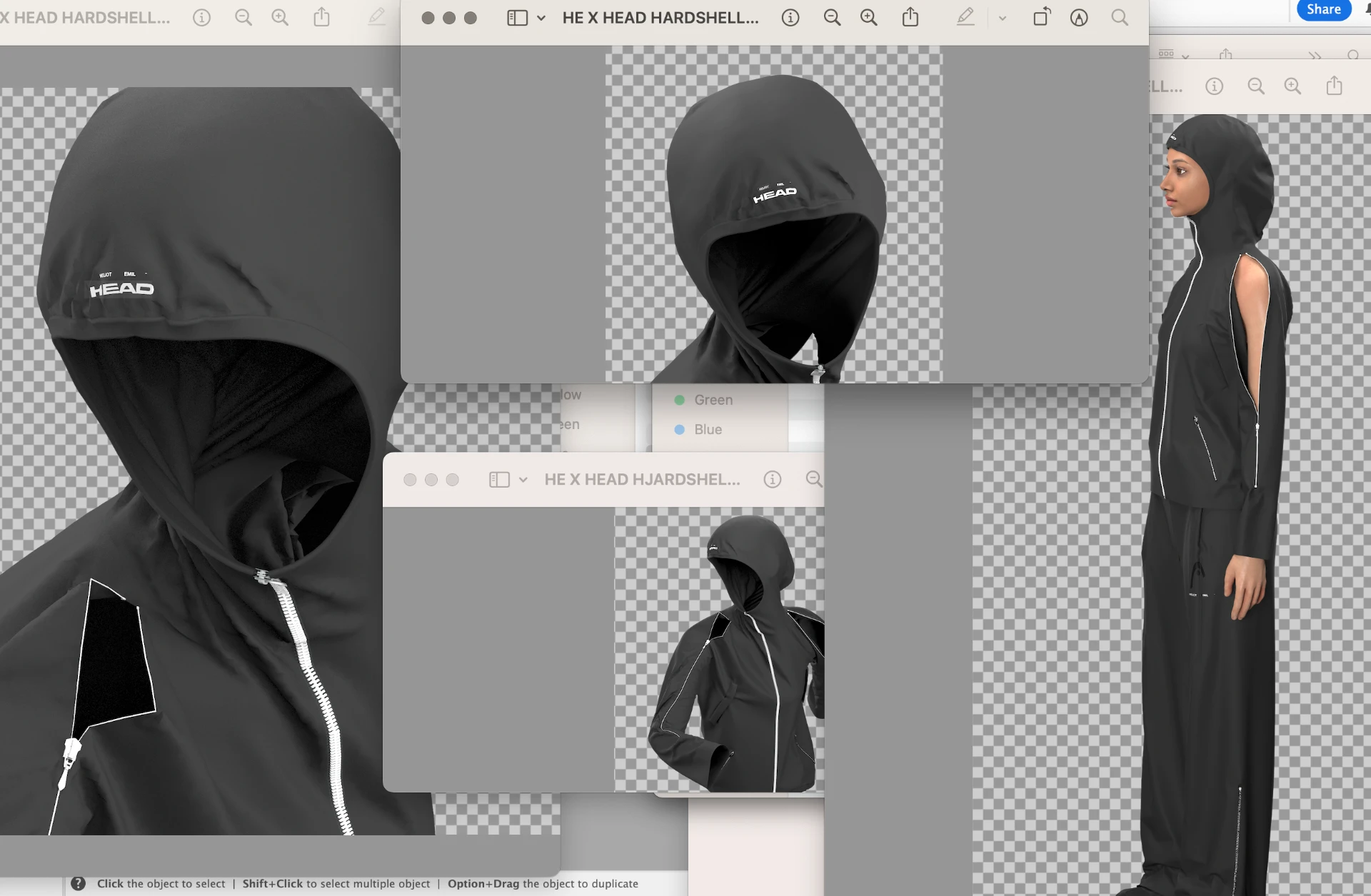Close the front HARDSHELL window
This screenshot has height=896, width=1371.
coord(428,18)
